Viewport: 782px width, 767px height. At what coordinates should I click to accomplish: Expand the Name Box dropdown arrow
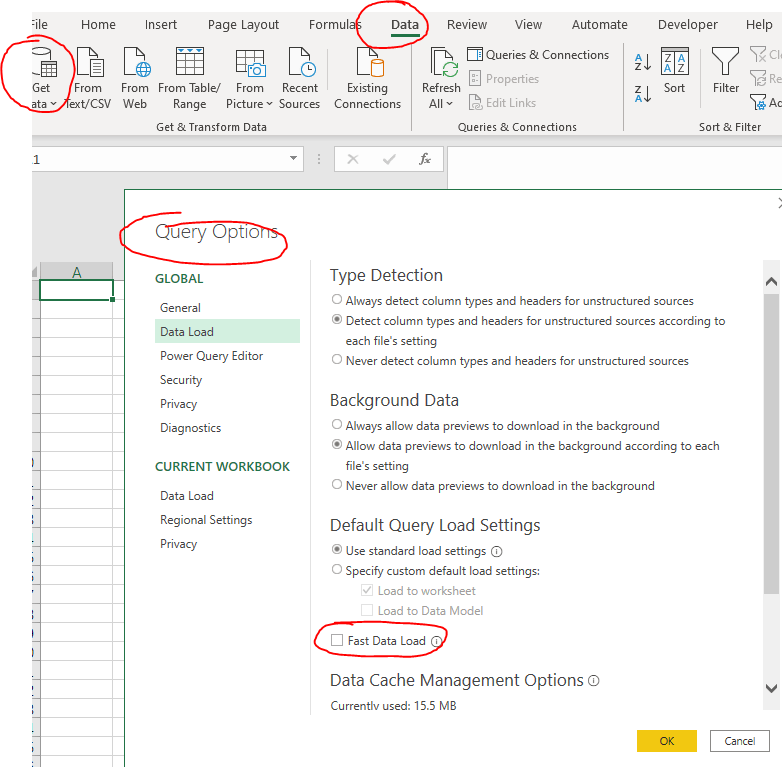tap(293, 159)
